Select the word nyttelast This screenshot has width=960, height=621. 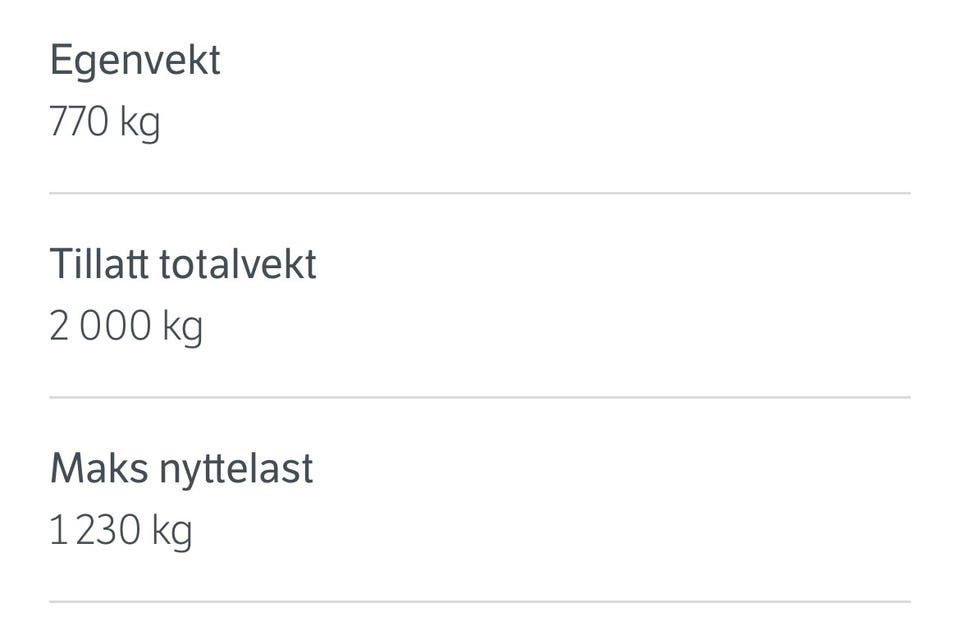236,470
